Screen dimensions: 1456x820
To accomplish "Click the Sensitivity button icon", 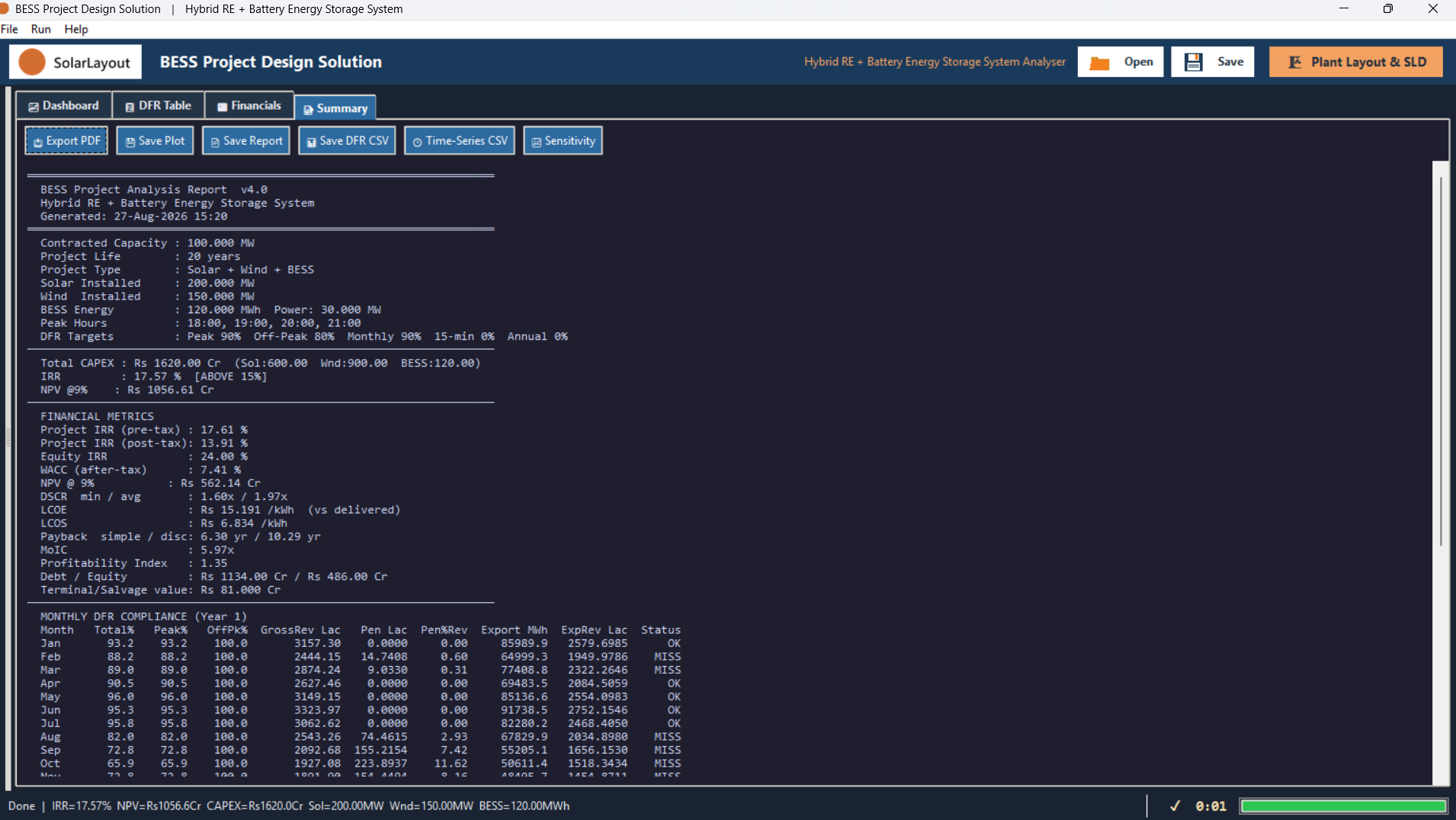I will point(537,142).
